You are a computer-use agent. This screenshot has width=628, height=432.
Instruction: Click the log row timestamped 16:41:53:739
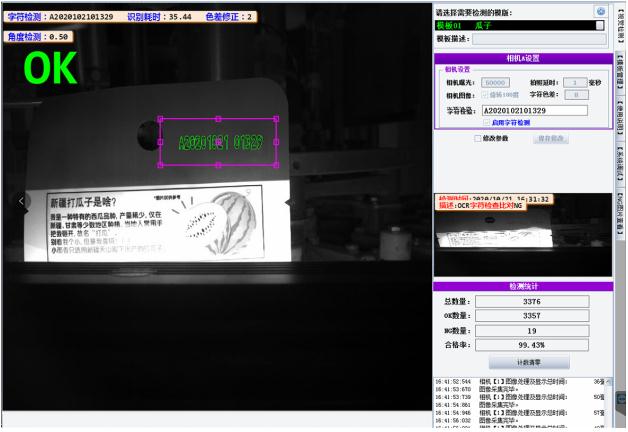click(521, 397)
